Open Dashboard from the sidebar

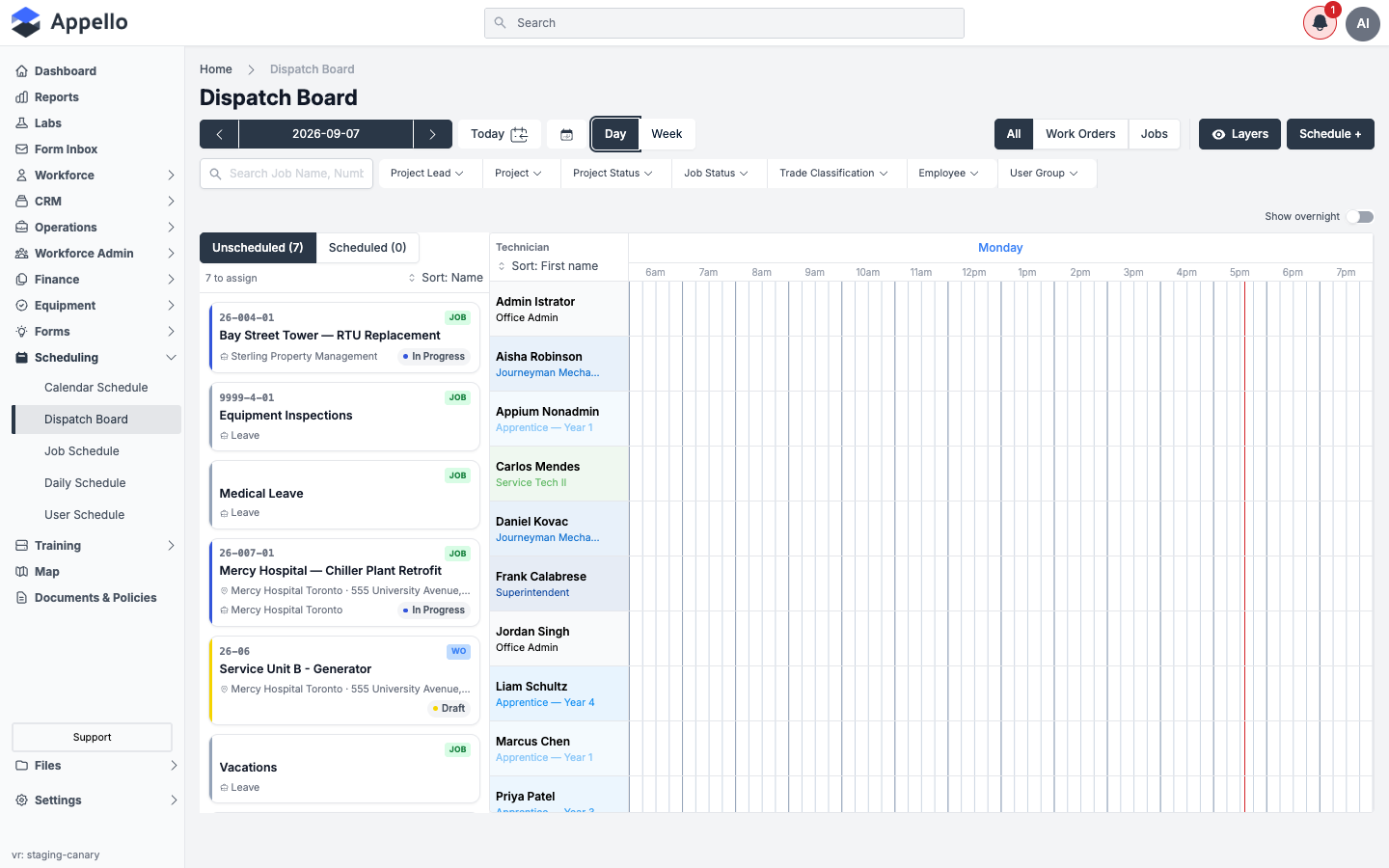click(66, 71)
